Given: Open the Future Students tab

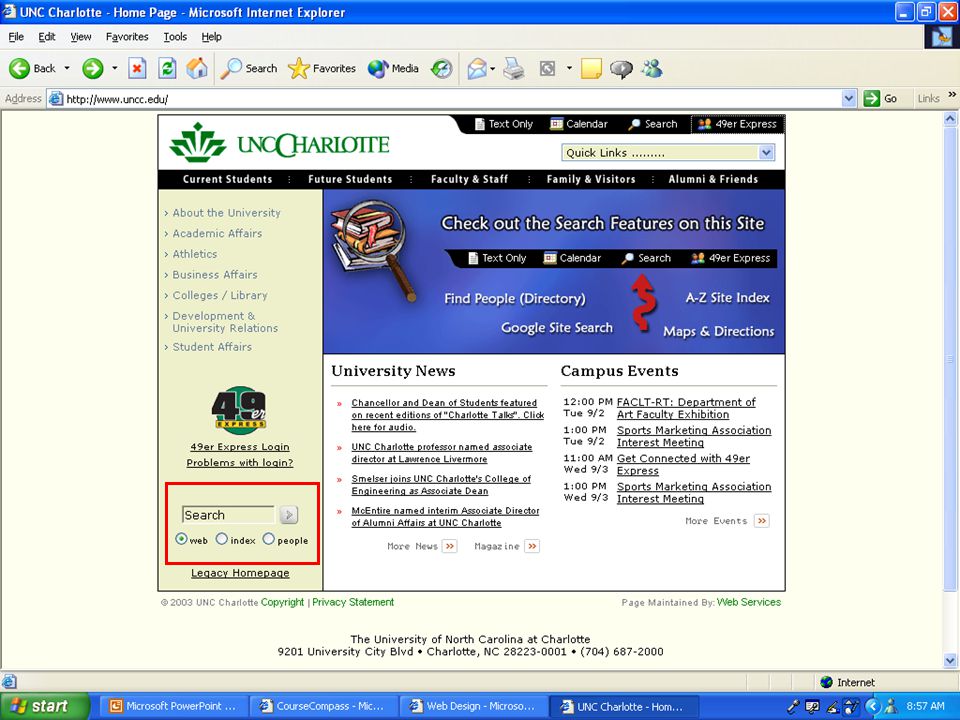Looking at the screenshot, I should click(350, 179).
